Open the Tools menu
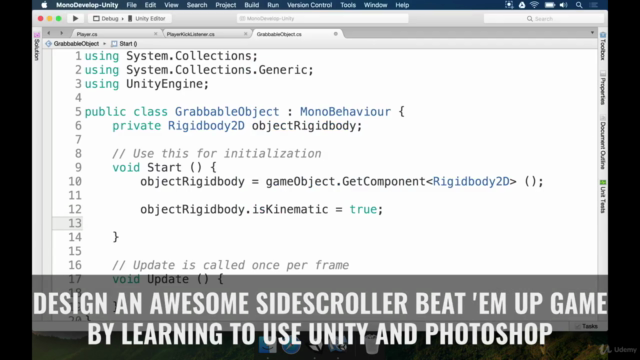The width and height of the screenshot is (640, 360). pyautogui.click(x=348, y=5)
